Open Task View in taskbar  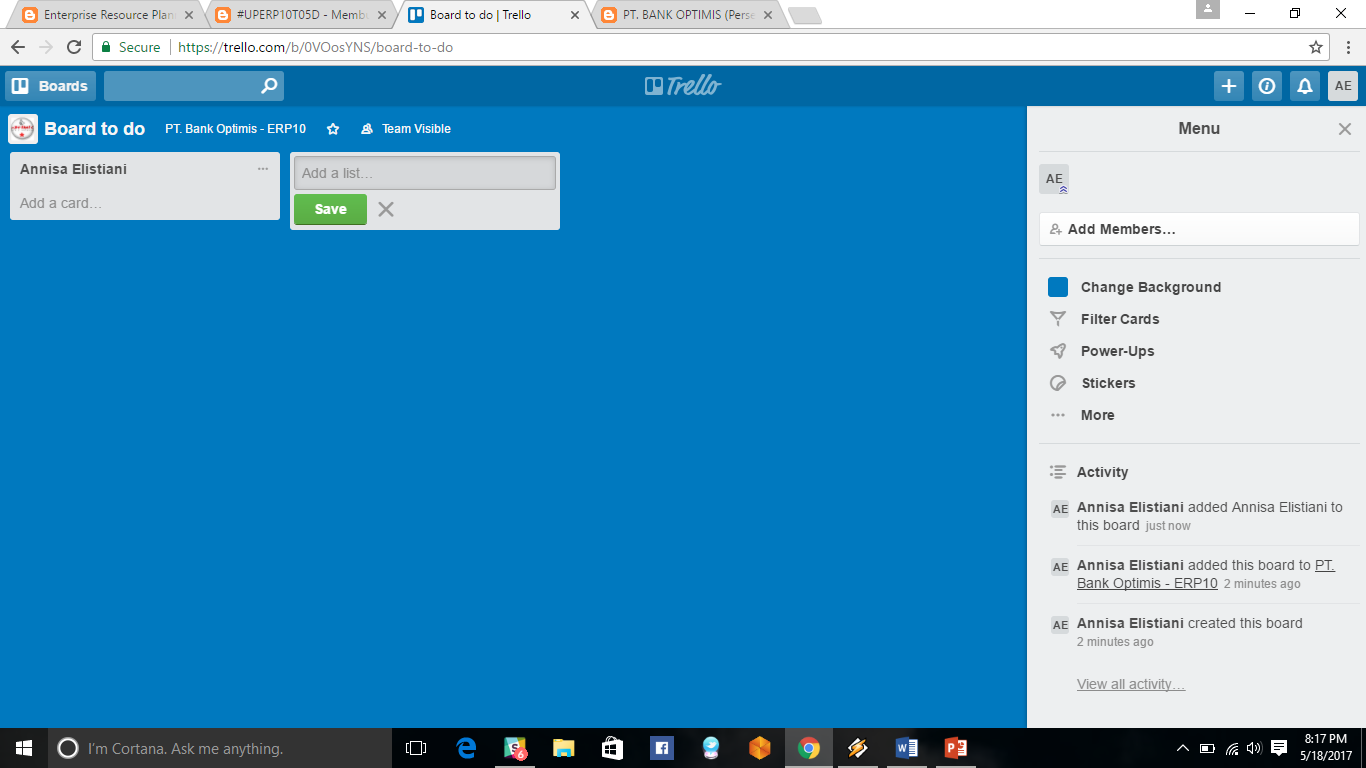416,748
